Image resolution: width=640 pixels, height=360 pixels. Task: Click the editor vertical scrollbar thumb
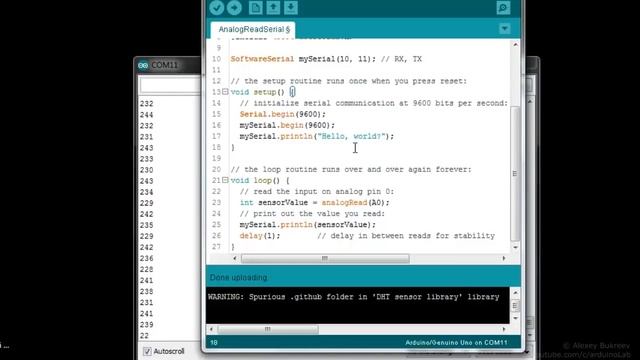[515, 173]
